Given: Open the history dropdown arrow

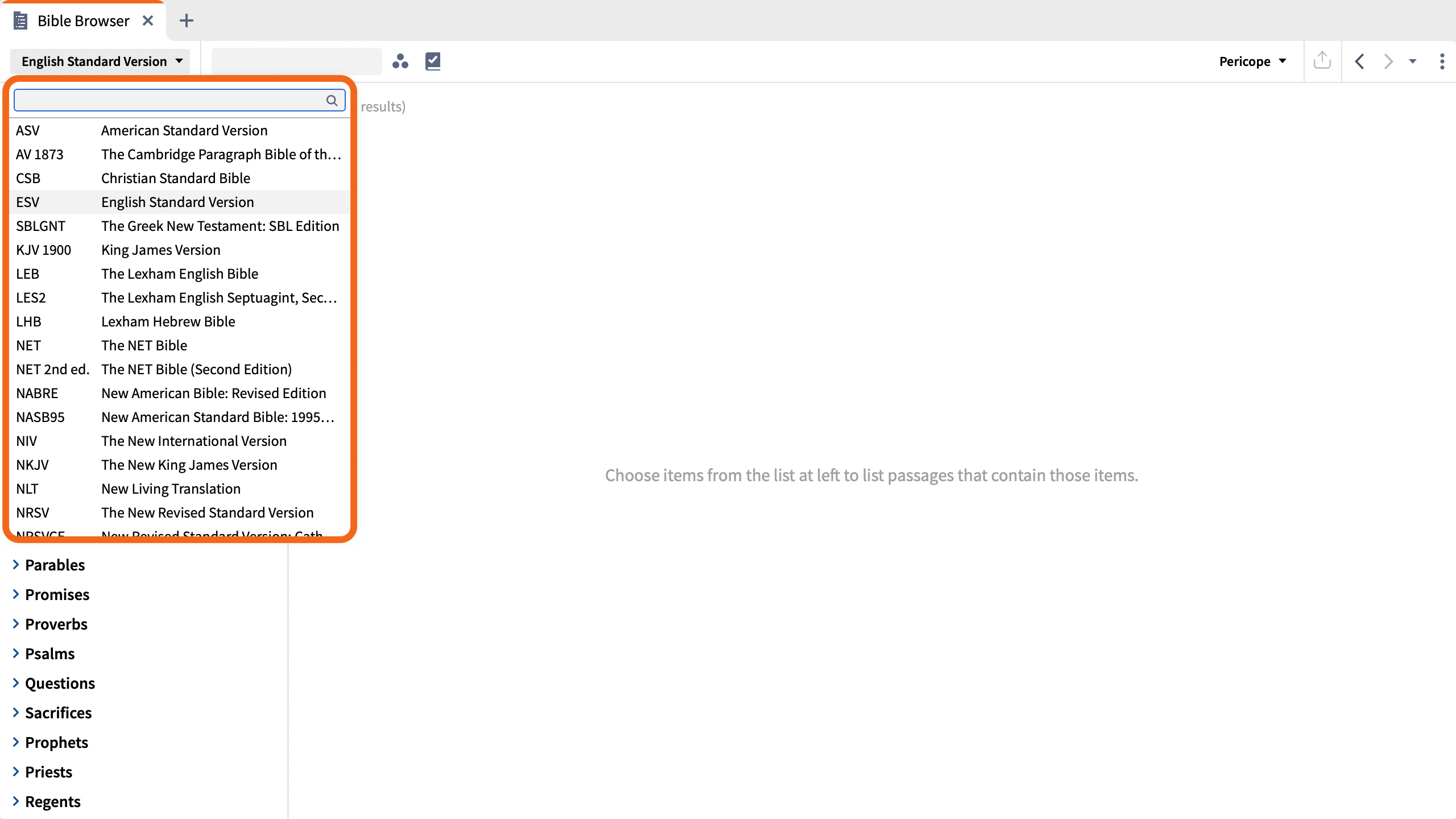Looking at the screenshot, I should point(1413,61).
